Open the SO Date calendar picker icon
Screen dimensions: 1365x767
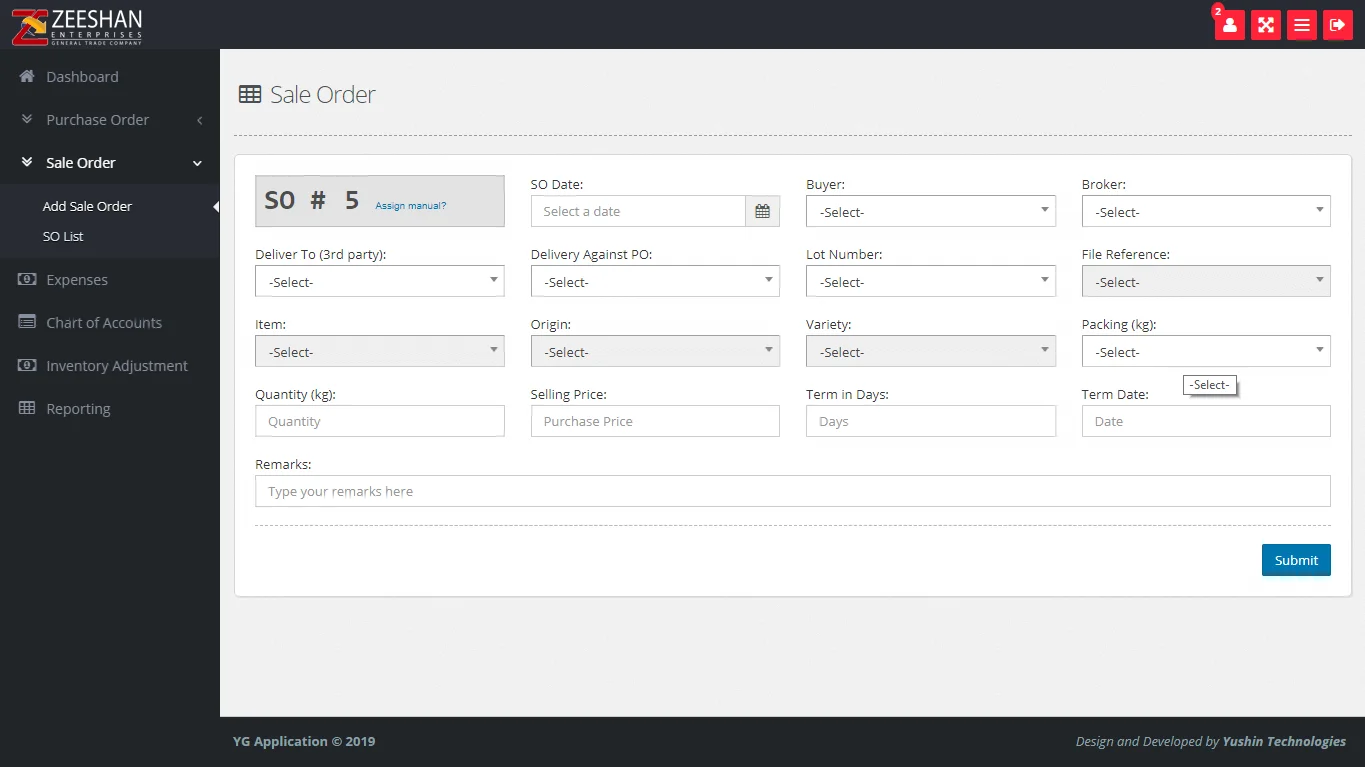pos(762,211)
